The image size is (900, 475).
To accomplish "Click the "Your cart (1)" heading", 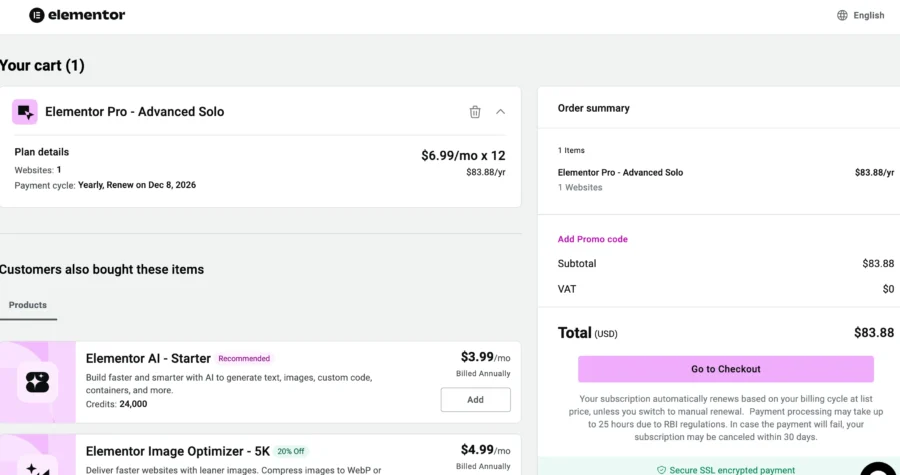I will (42, 65).
